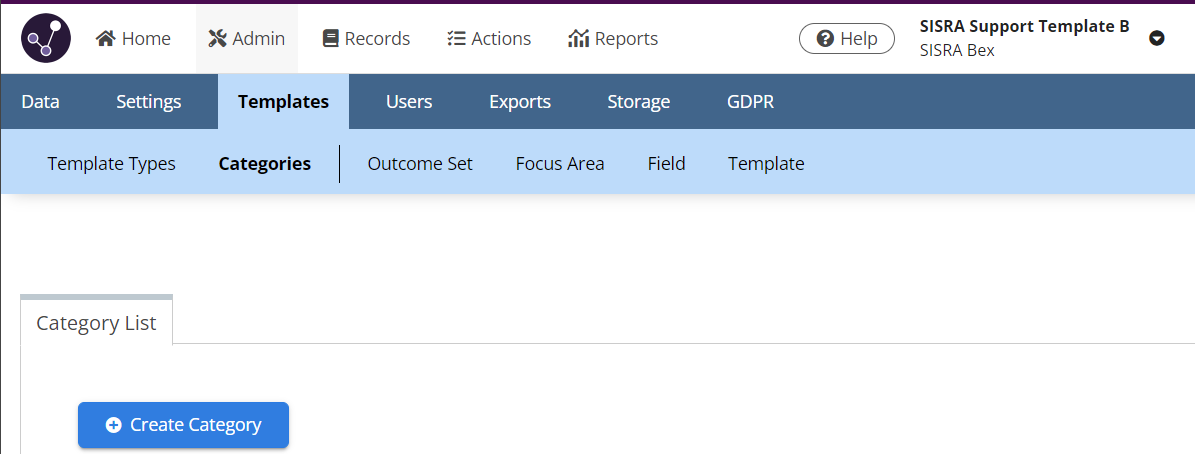Switch to the Data tab
Viewport: 1195px width, 454px height.
coord(40,101)
